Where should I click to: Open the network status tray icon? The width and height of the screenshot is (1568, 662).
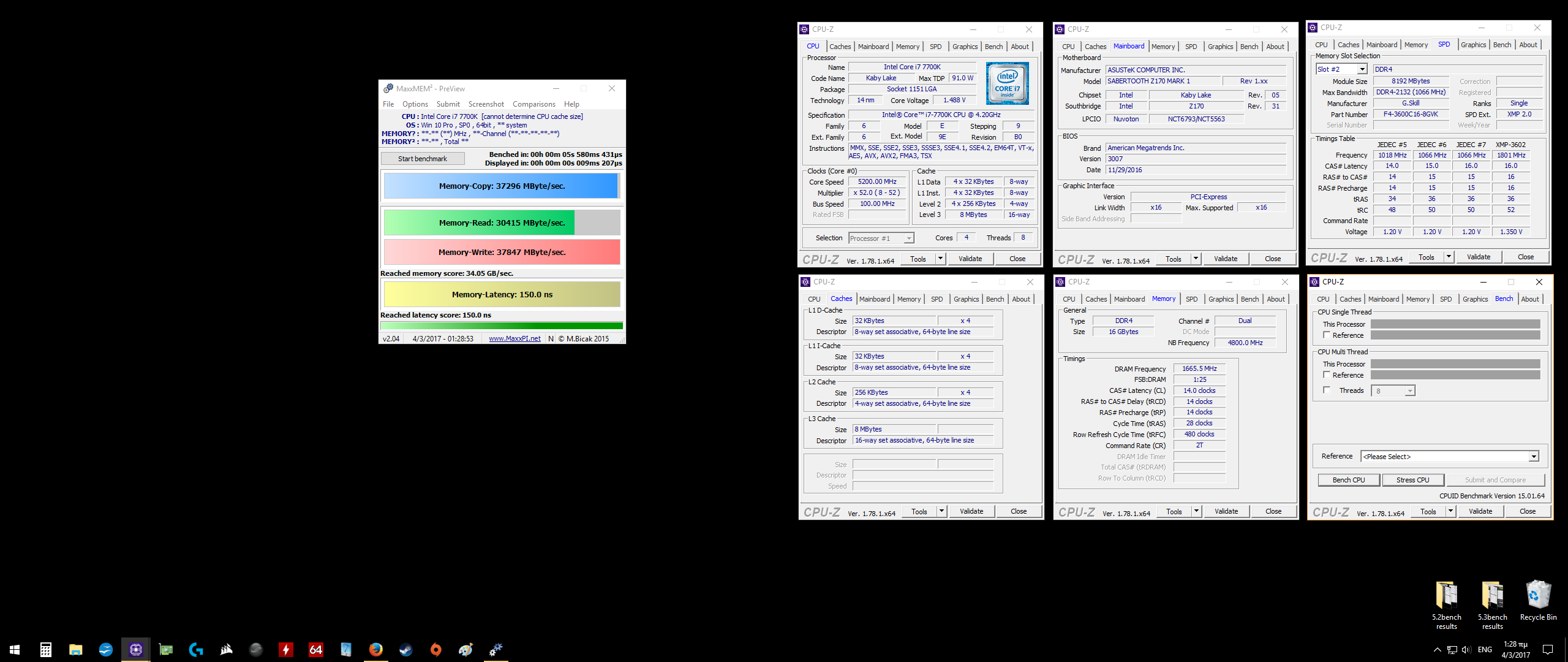coord(1452,650)
